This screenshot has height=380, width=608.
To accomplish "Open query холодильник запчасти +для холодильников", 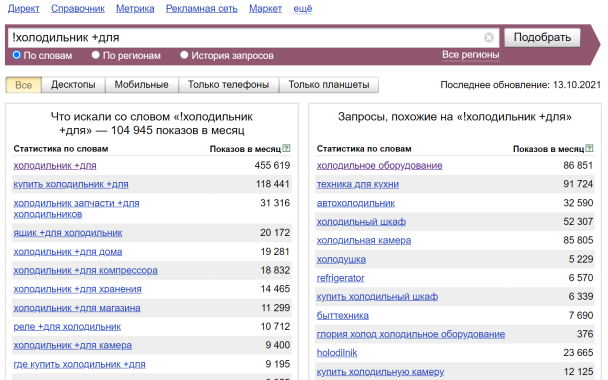I will coord(76,209).
